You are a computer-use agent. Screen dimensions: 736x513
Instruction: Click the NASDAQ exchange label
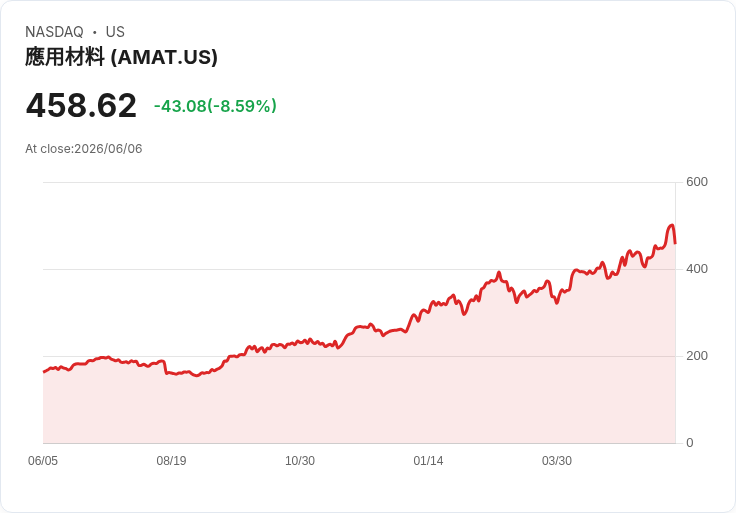(x=54, y=32)
